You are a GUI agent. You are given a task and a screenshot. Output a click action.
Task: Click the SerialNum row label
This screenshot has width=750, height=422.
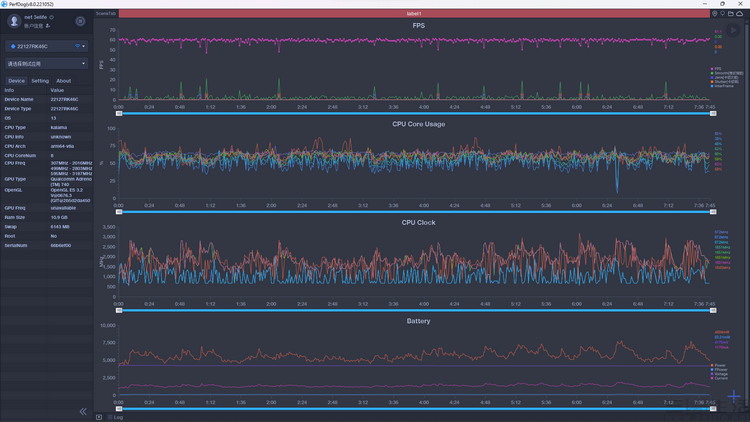tap(16, 245)
